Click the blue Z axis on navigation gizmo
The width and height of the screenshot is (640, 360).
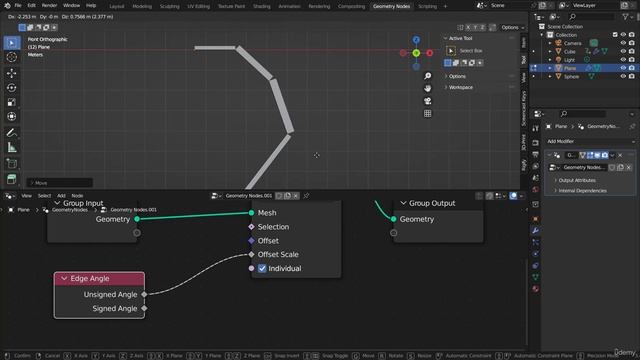416,40
